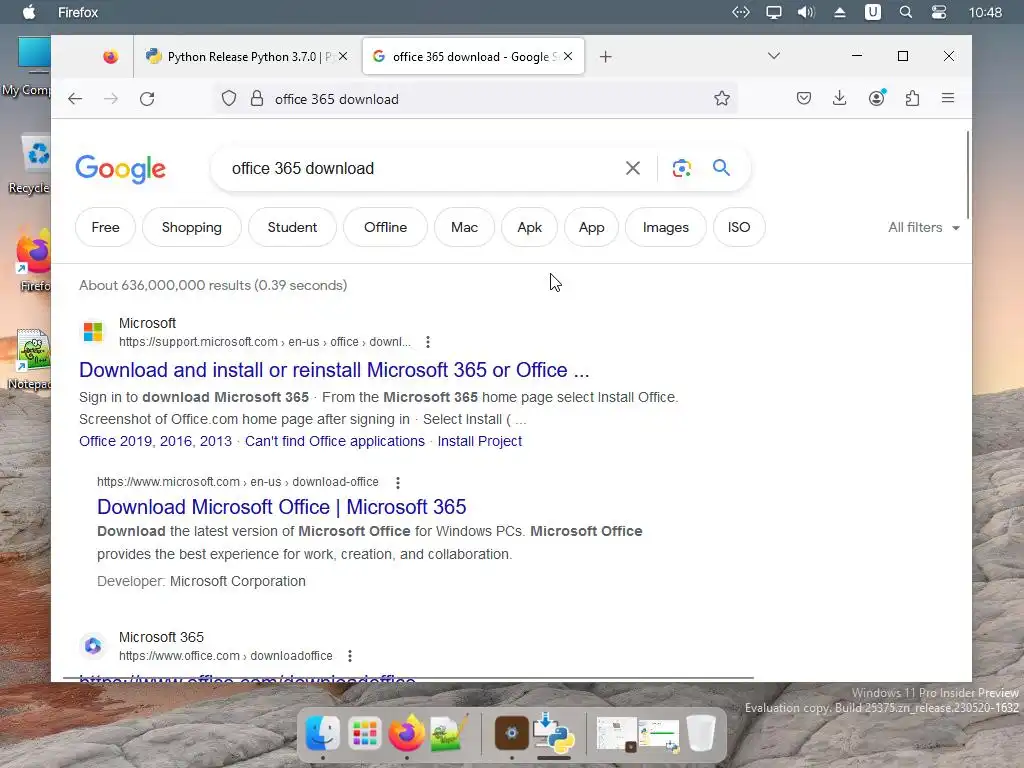This screenshot has width=1024, height=768.
Task: Go back to the previous page
Action: coord(75,99)
